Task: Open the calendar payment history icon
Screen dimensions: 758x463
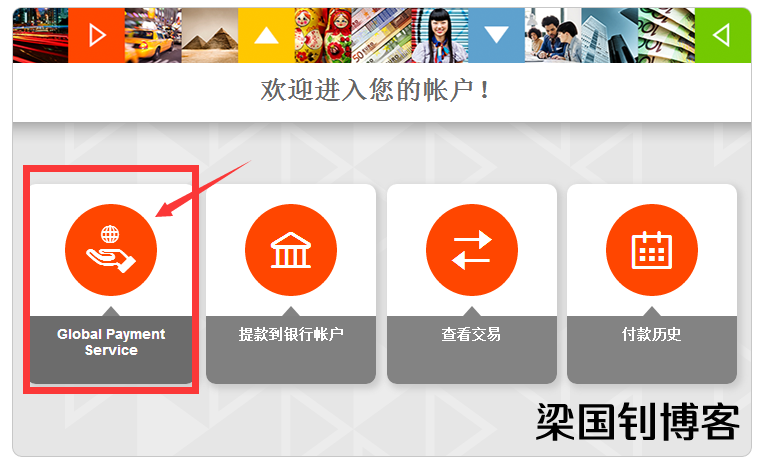Action: point(652,250)
